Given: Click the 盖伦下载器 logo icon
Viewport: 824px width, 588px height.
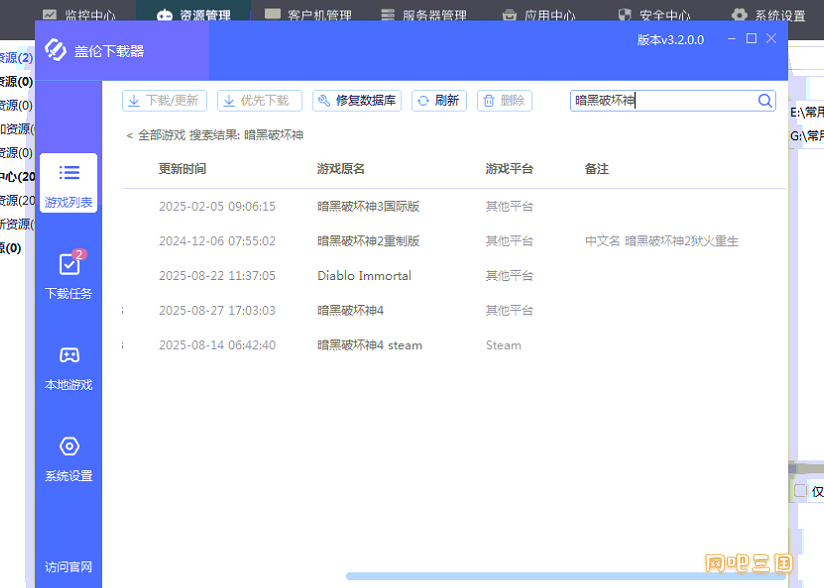Looking at the screenshot, I should coord(56,50).
